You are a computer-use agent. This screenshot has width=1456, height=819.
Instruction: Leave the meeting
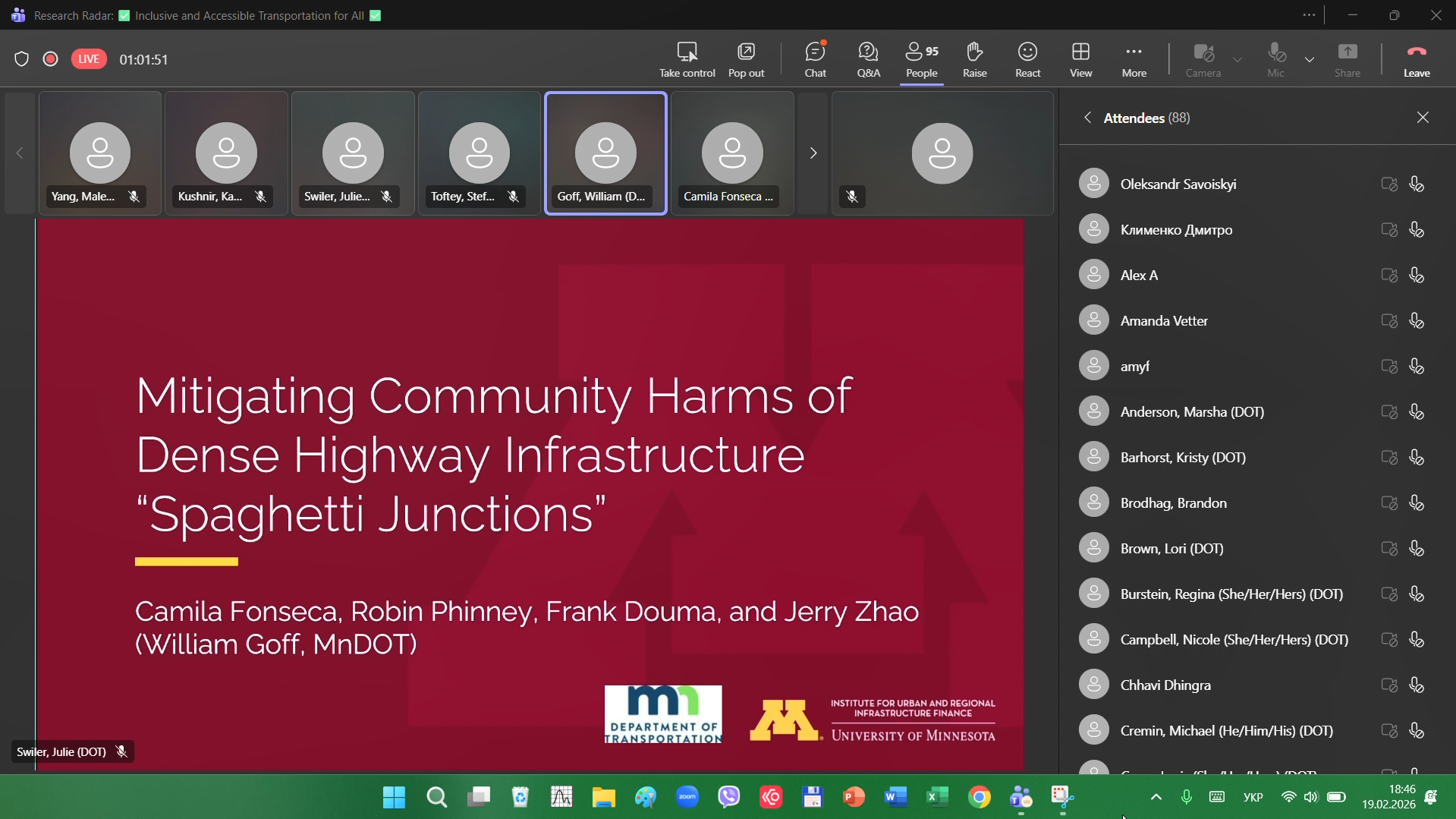[x=1416, y=59]
